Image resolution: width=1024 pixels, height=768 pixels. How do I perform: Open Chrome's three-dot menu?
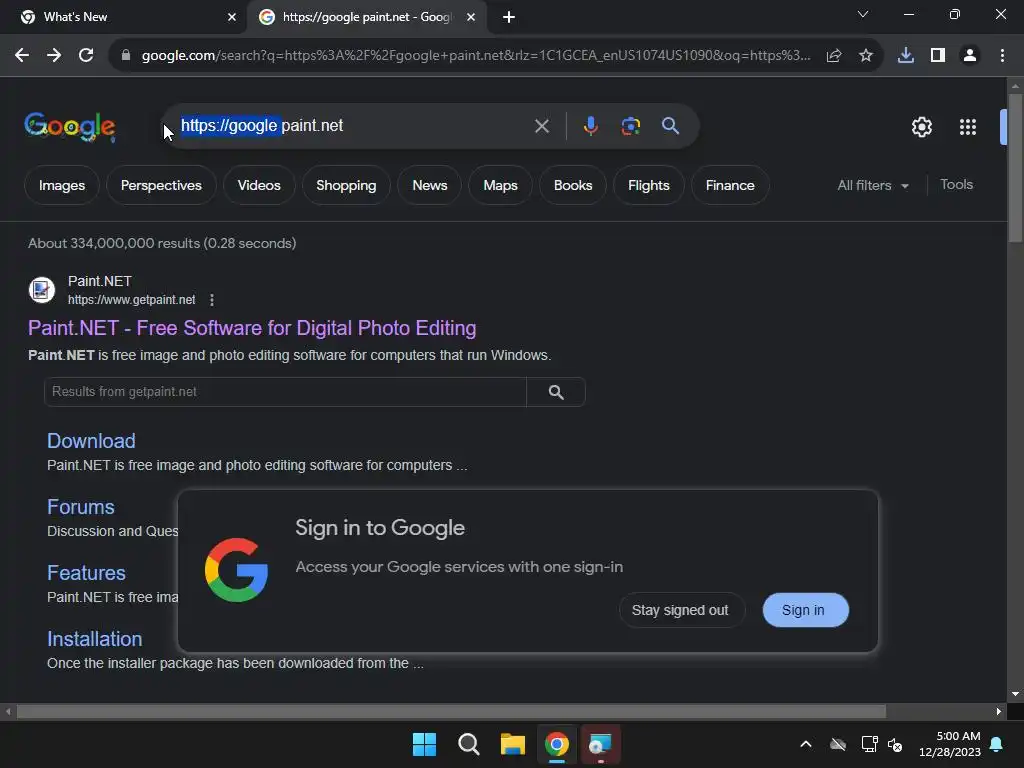pyautogui.click(x=1002, y=56)
